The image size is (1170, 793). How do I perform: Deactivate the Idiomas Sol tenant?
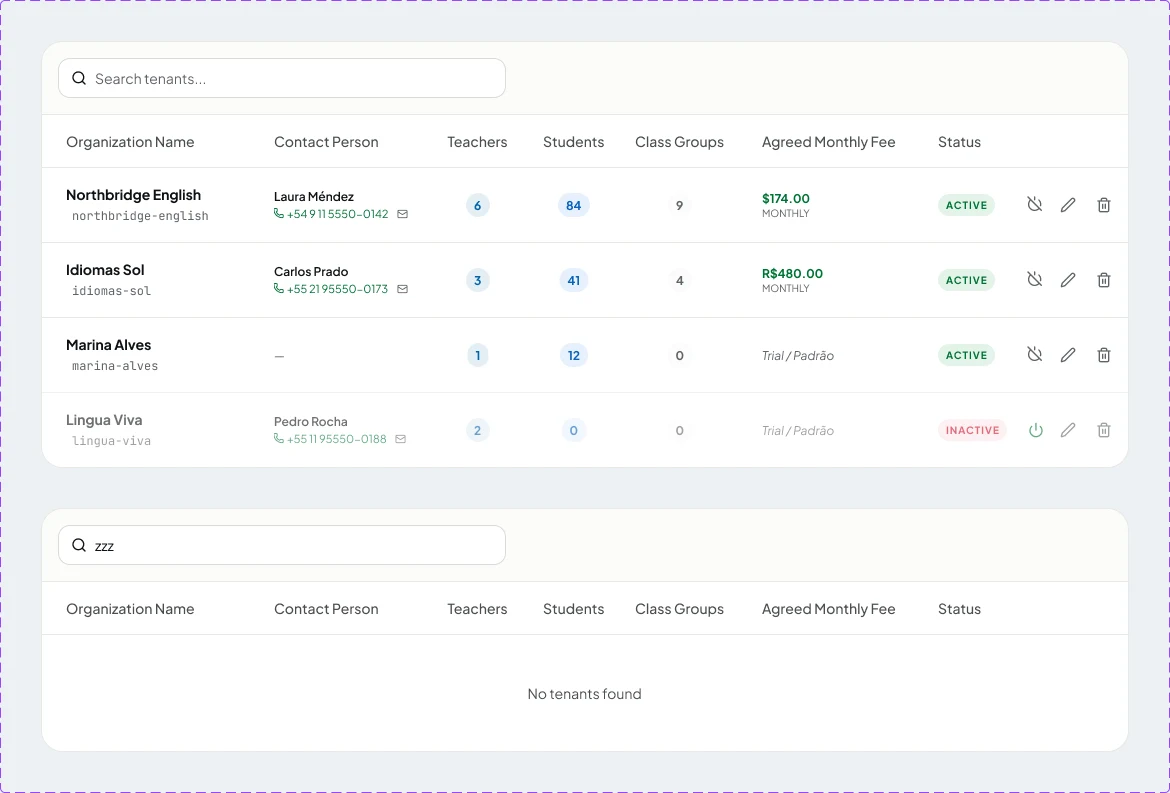point(1034,280)
